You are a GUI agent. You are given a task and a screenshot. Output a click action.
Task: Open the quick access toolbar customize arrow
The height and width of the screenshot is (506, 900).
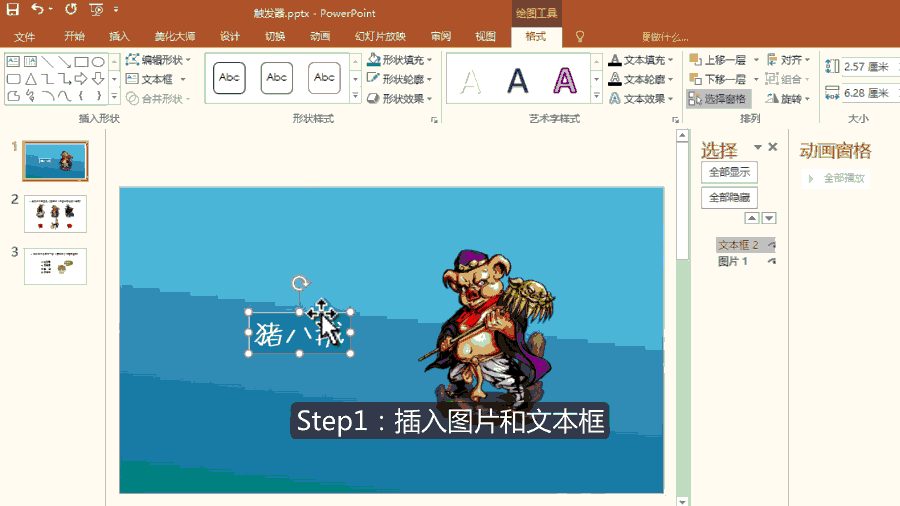click(x=116, y=9)
